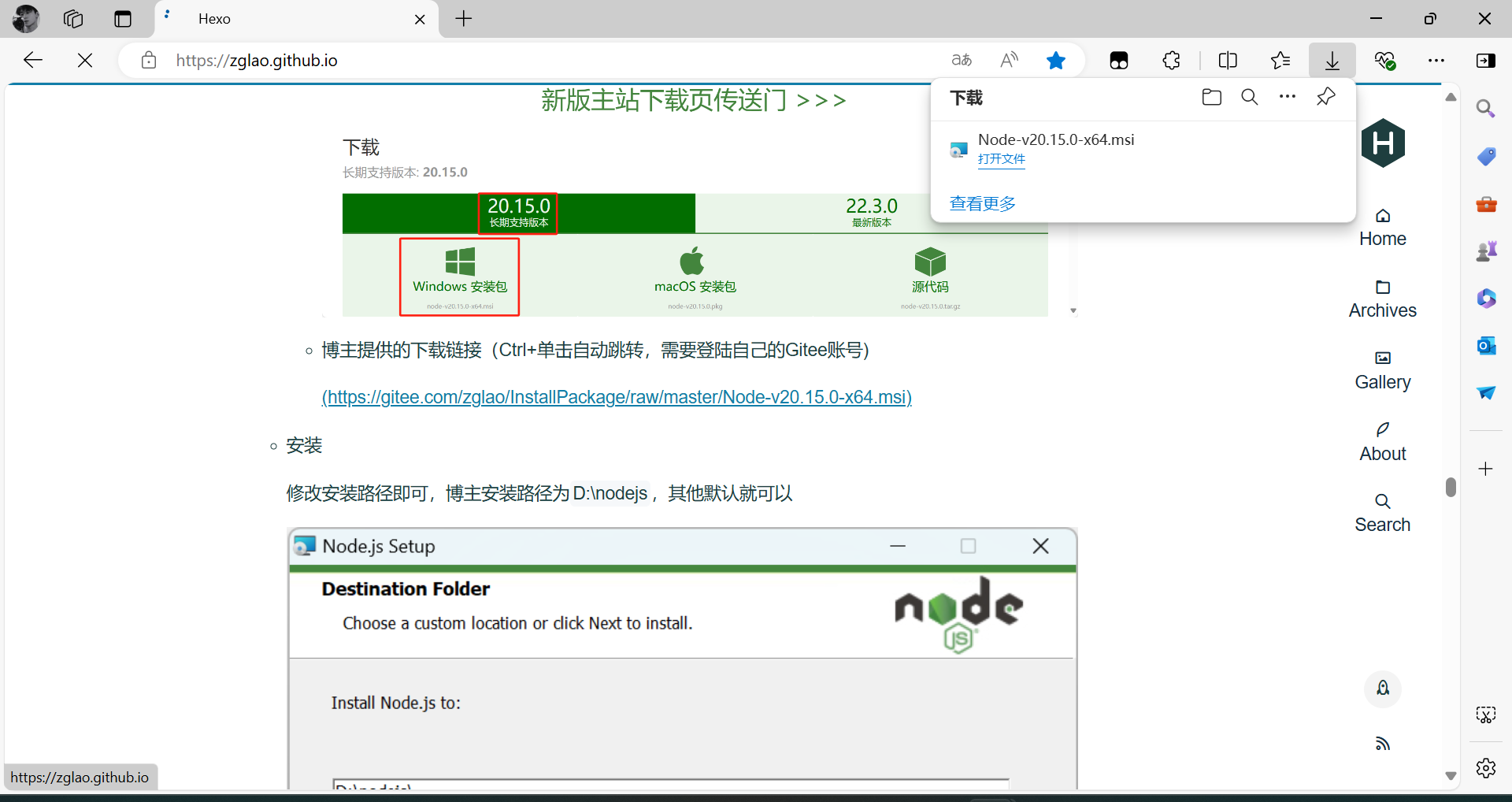Open the Favorites list

tap(1280, 60)
